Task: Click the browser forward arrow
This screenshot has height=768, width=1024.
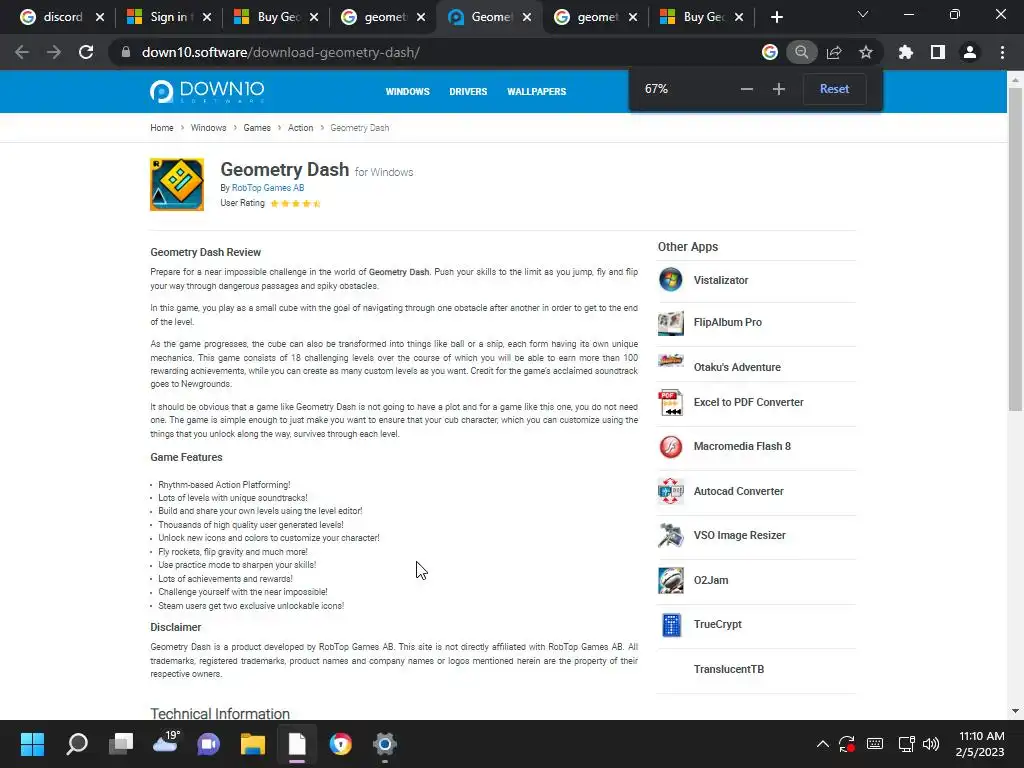Action: pyautogui.click(x=54, y=52)
